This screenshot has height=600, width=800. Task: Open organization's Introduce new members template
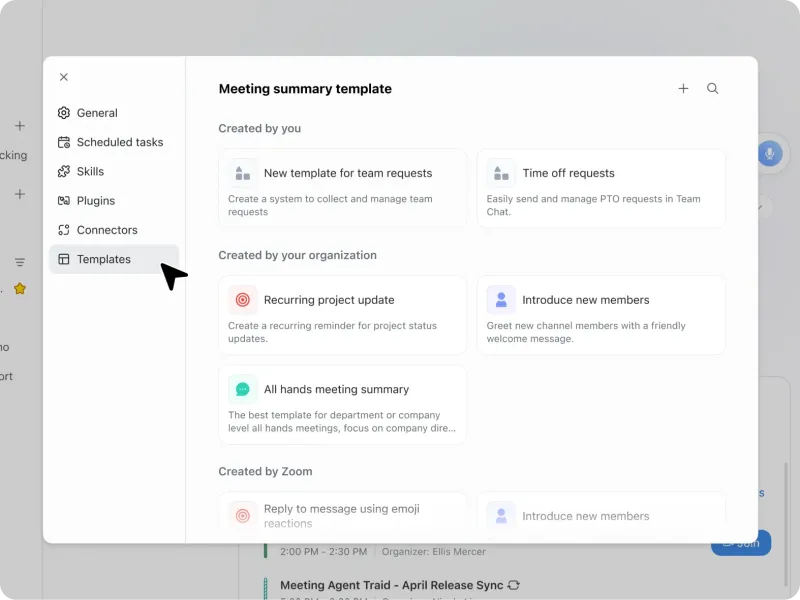(601, 315)
